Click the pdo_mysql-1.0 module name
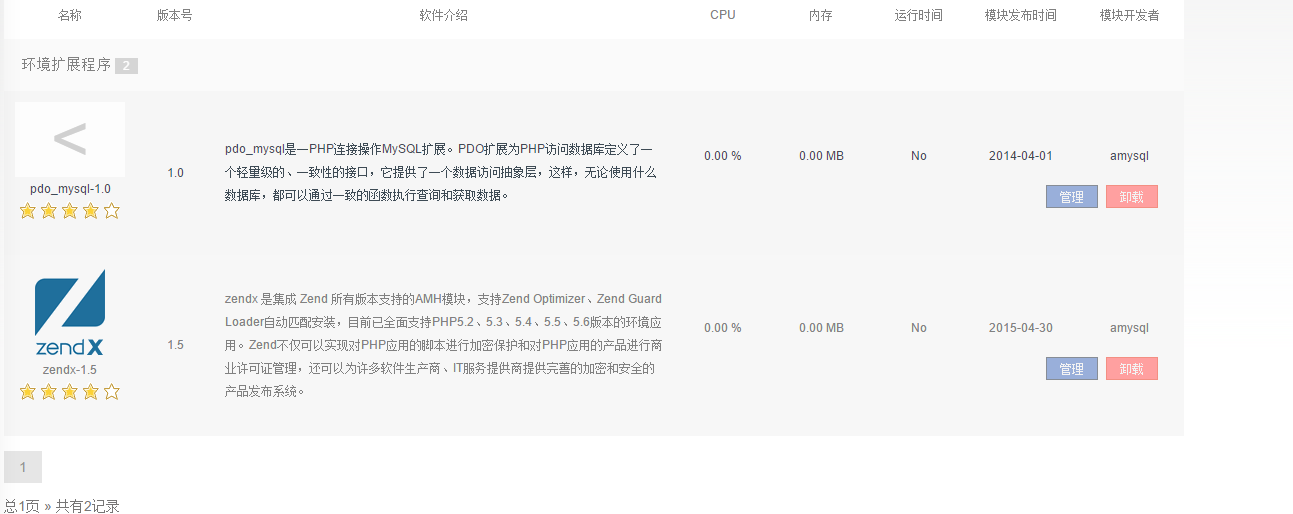1293x514 pixels. tap(70, 189)
